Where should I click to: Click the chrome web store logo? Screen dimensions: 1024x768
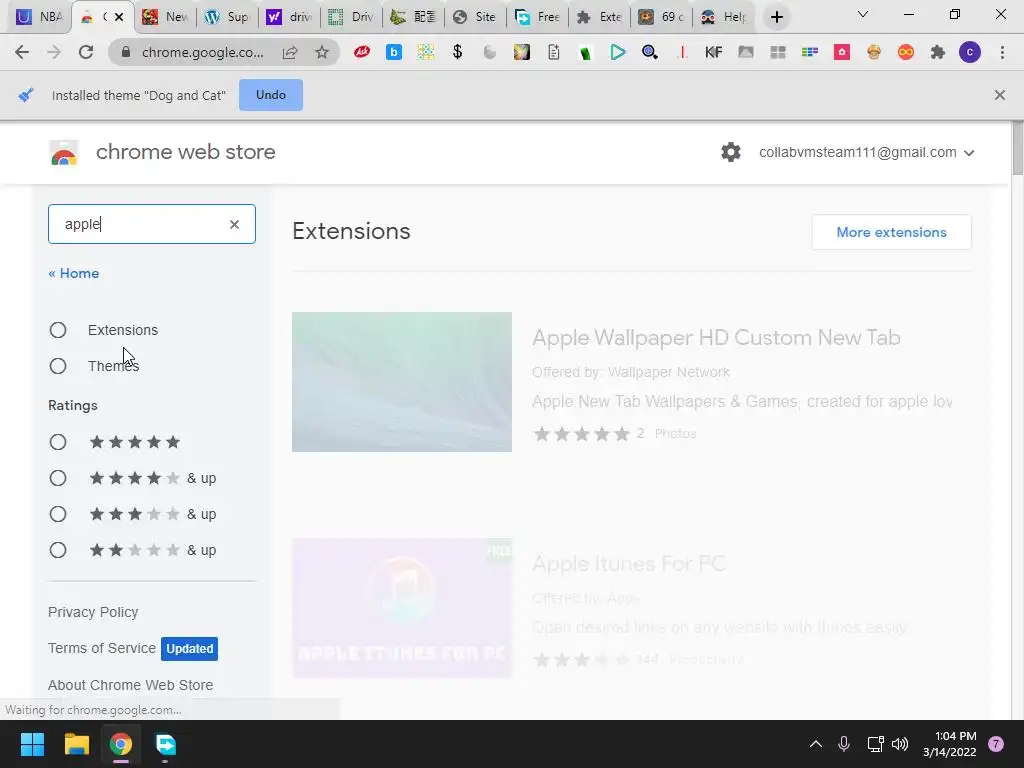[64, 153]
